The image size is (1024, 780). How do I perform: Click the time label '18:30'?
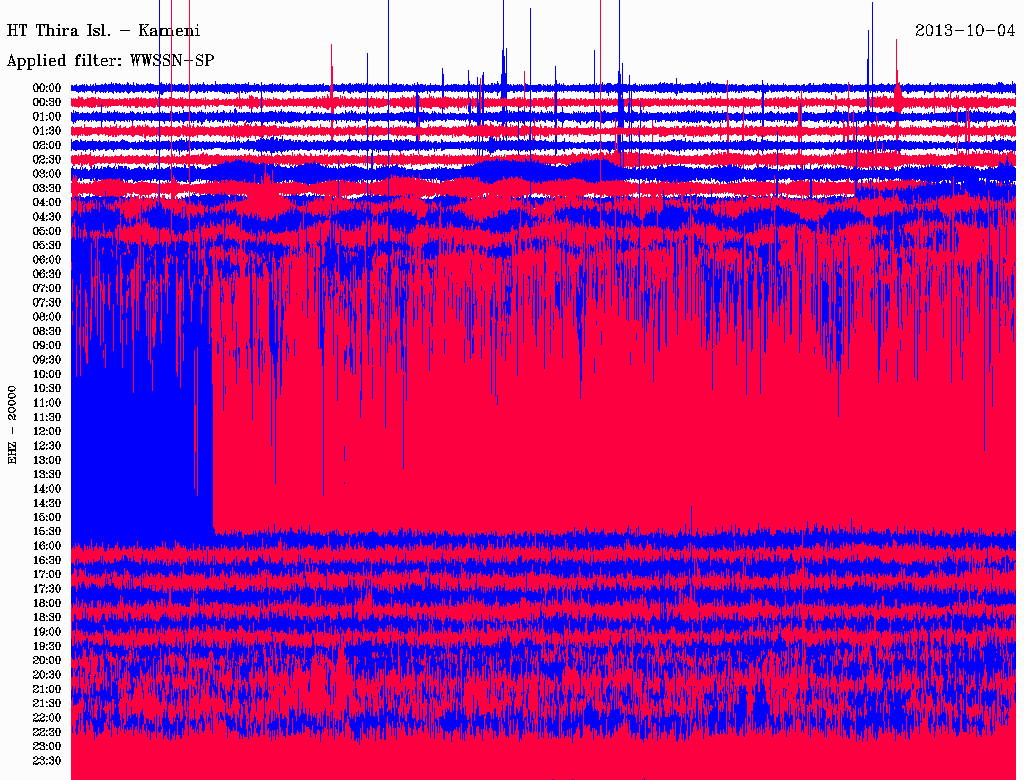click(x=47, y=617)
